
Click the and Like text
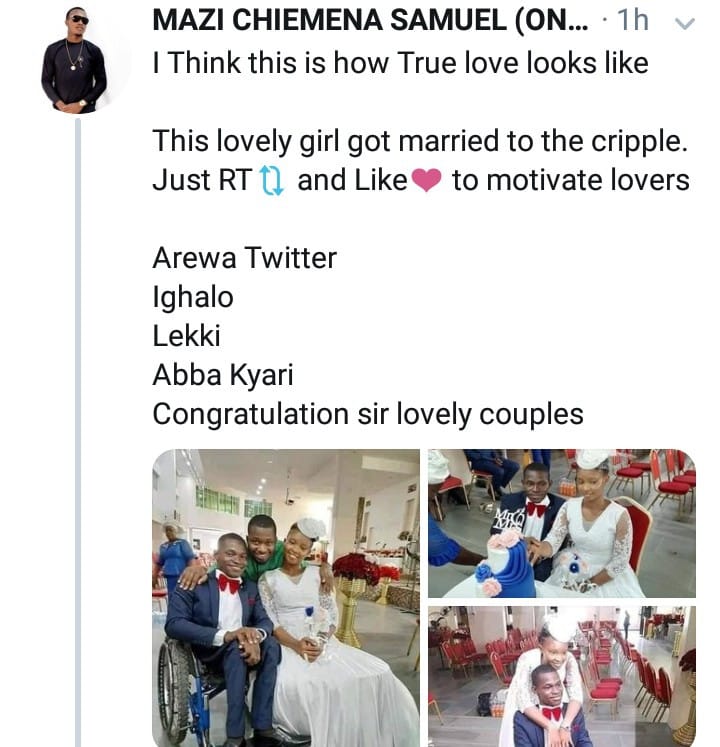coord(352,181)
